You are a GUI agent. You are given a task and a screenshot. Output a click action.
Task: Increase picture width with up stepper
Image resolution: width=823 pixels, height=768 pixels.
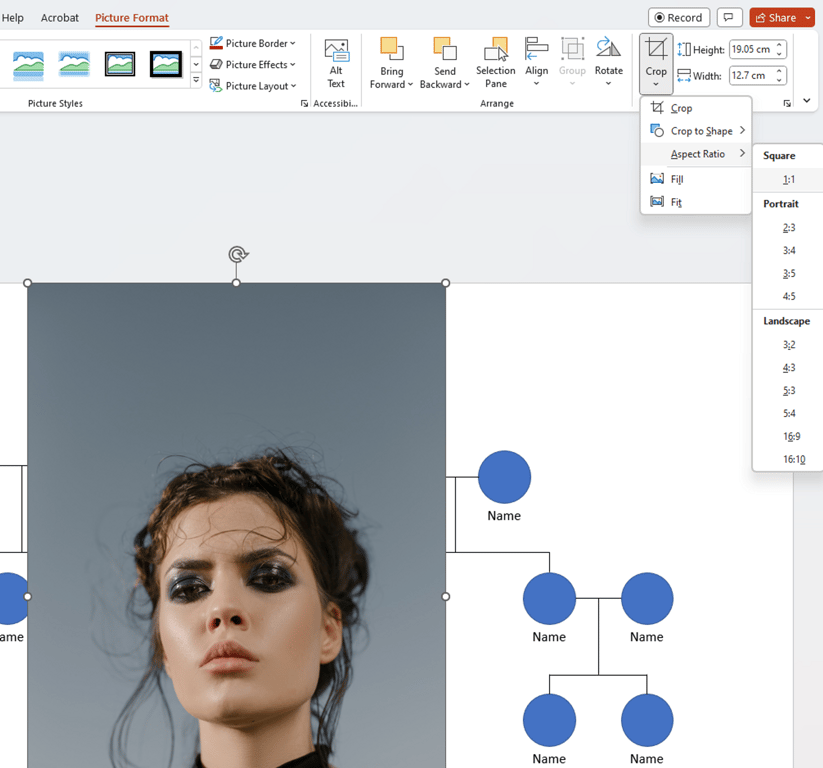point(779,71)
